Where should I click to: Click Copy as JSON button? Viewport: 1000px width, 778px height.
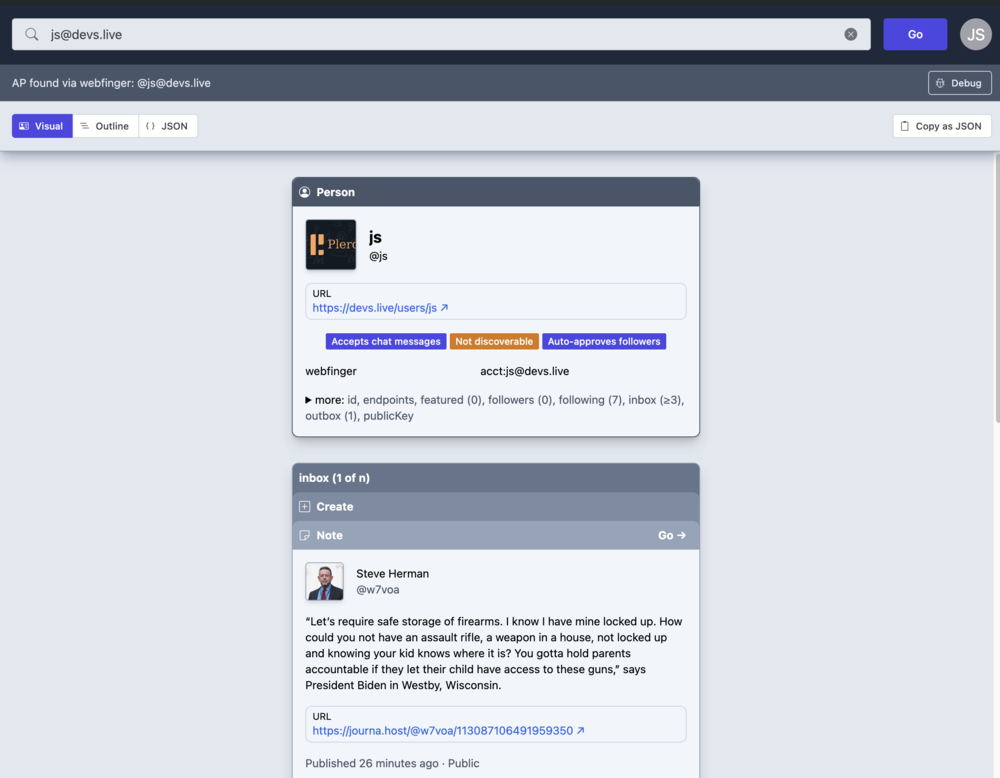pyautogui.click(x=941, y=126)
